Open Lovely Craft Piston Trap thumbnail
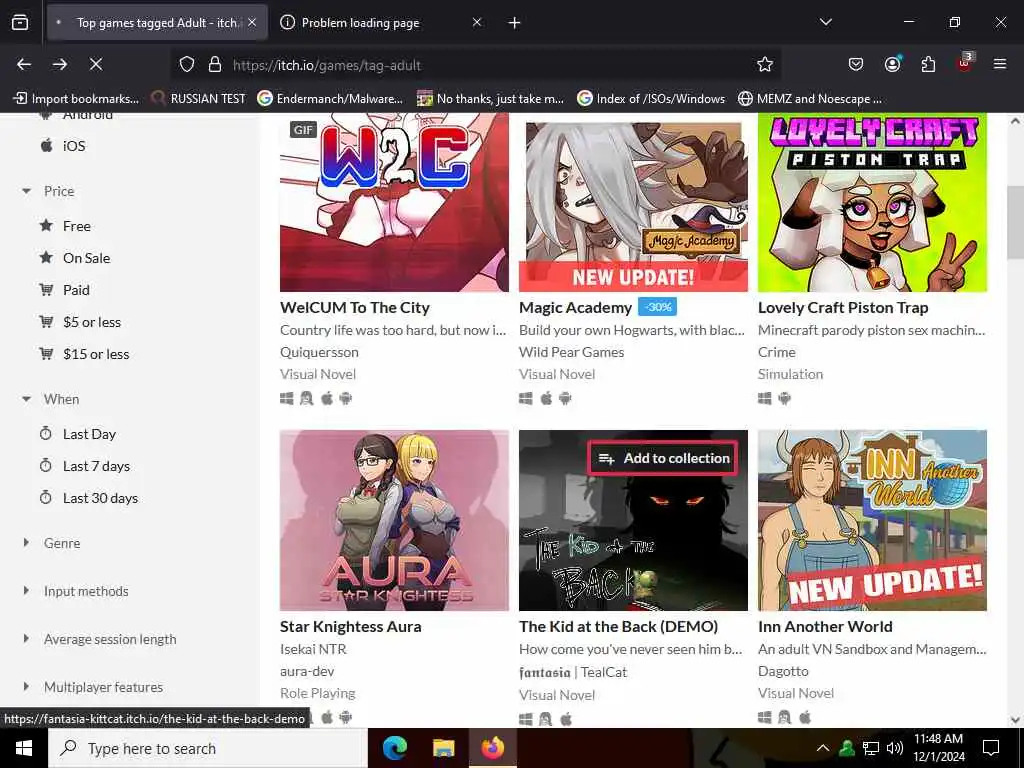 pyautogui.click(x=872, y=204)
